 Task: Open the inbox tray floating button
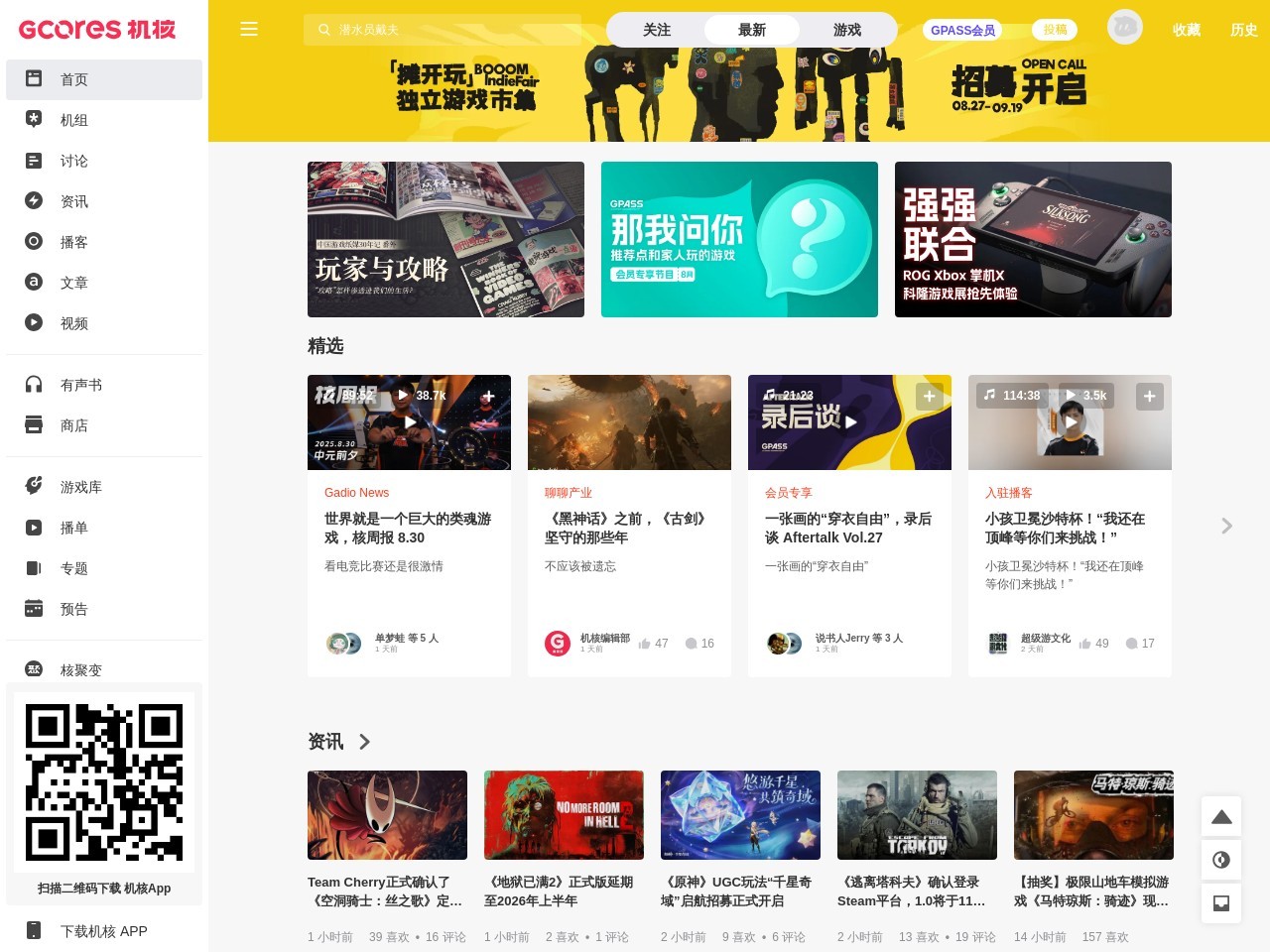1221,902
